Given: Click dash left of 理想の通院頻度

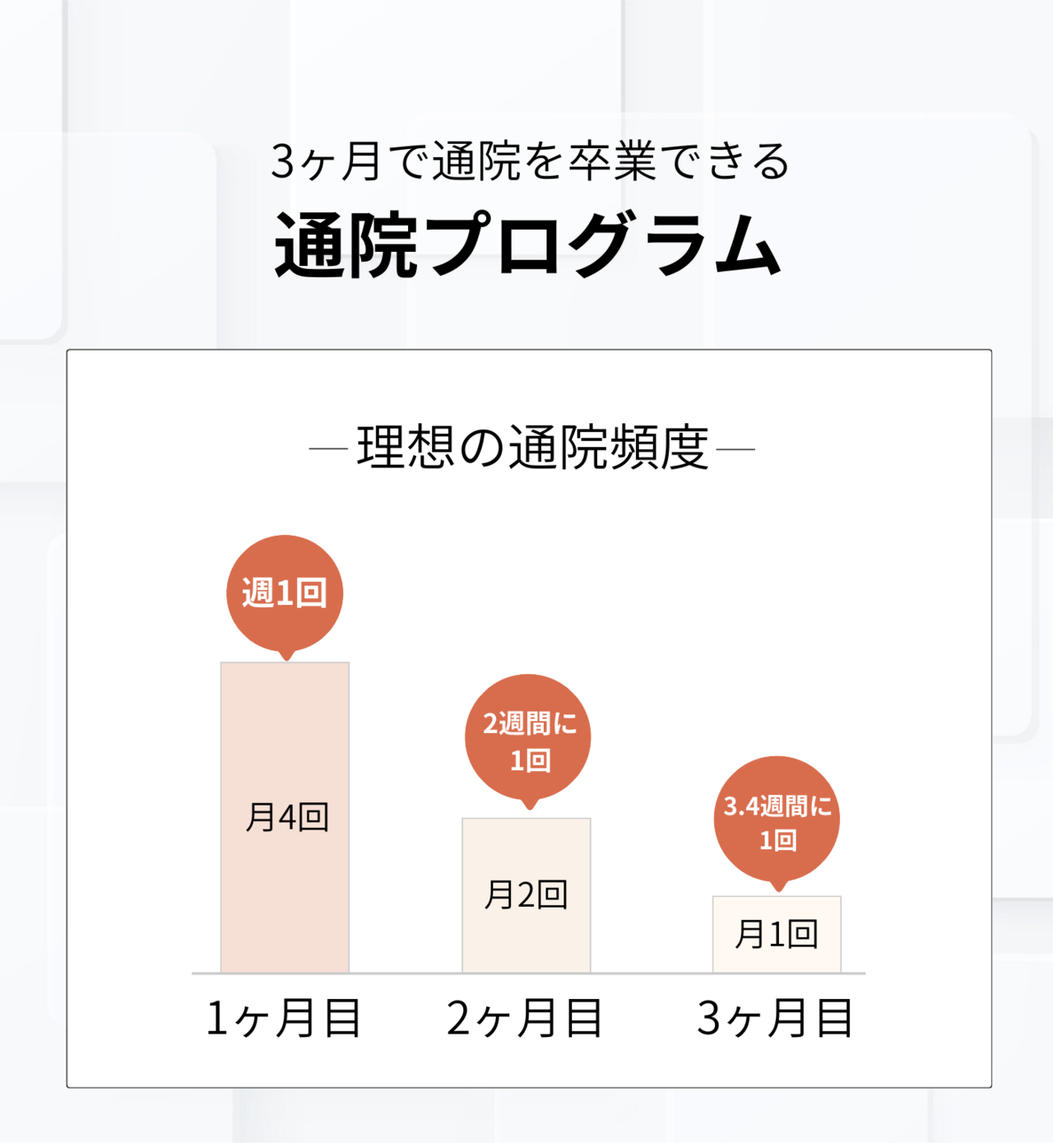Looking at the screenshot, I should coord(328,449).
